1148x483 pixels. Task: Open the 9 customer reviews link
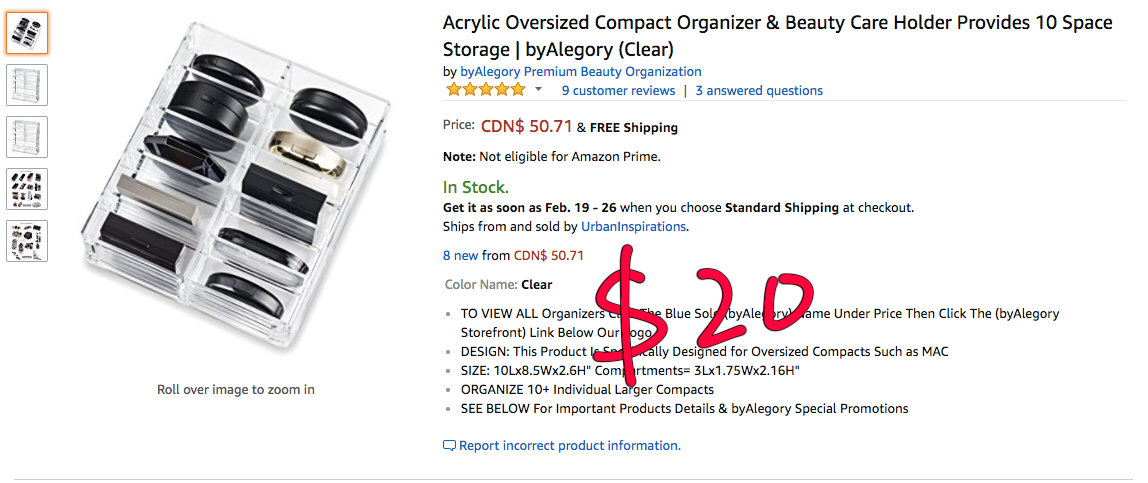[x=618, y=91]
